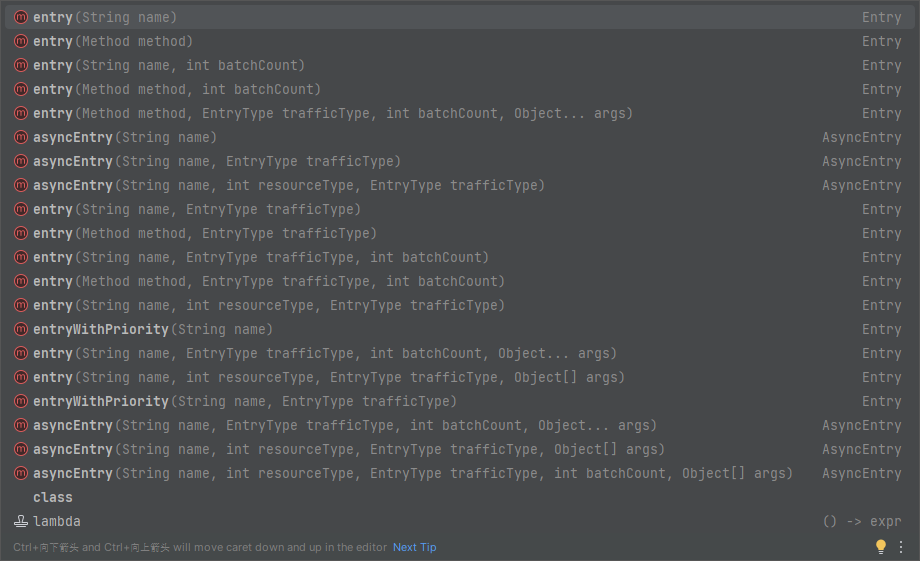920x561 pixels.
Task: Choose entry(String name, EntryType trafficType, int batchCount)
Action: (x=460, y=257)
